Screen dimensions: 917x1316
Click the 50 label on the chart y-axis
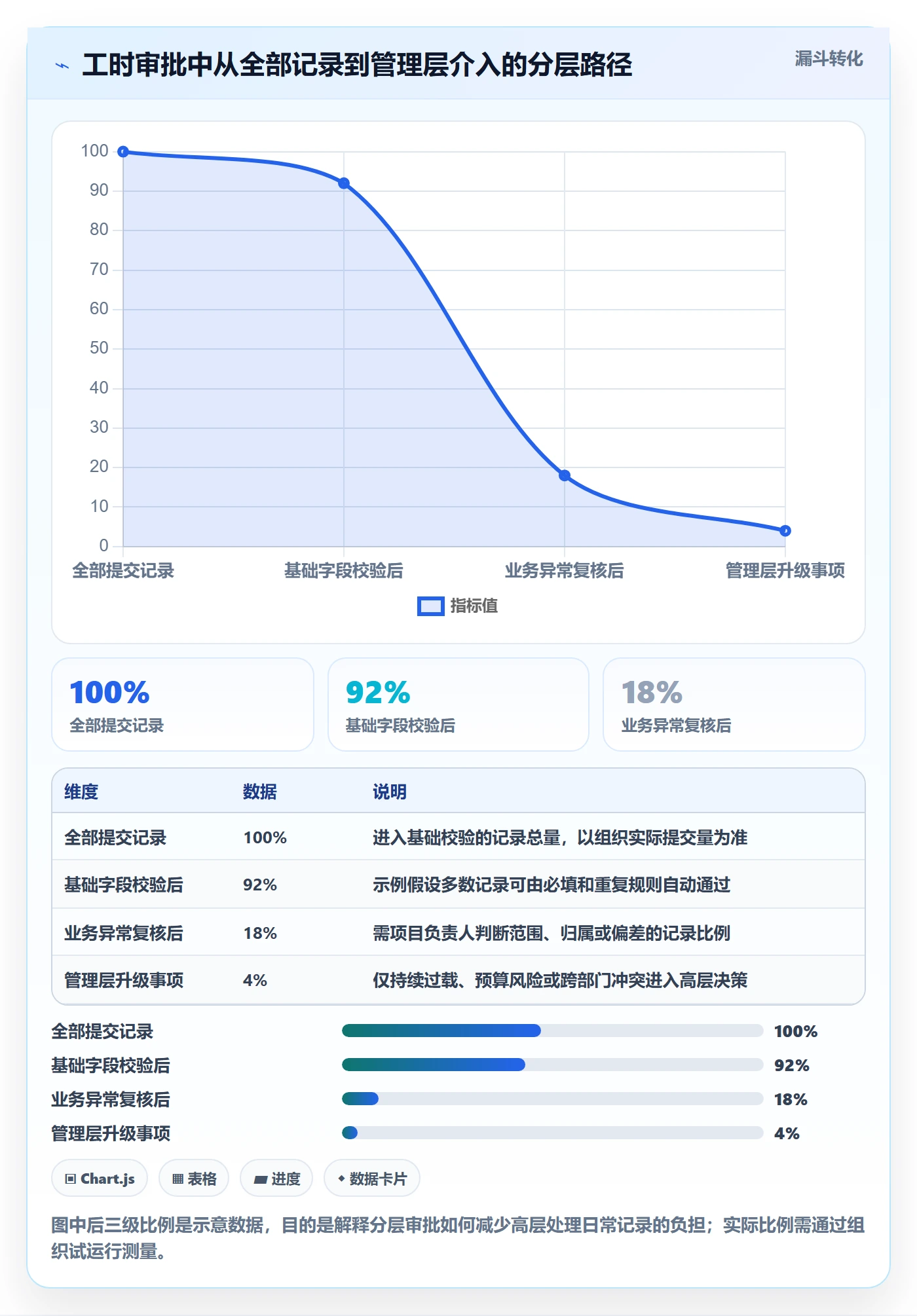[x=99, y=348]
